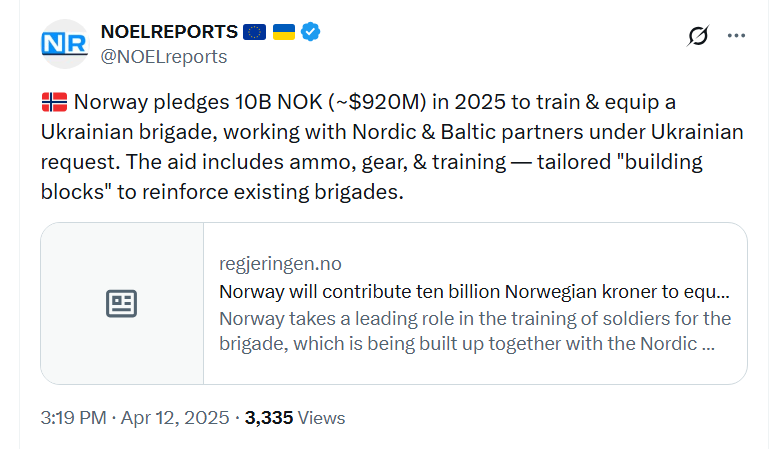The width and height of the screenshot is (771, 449).
Task: Click the 'Views' label next to the count
Action: pyautogui.click(x=322, y=418)
